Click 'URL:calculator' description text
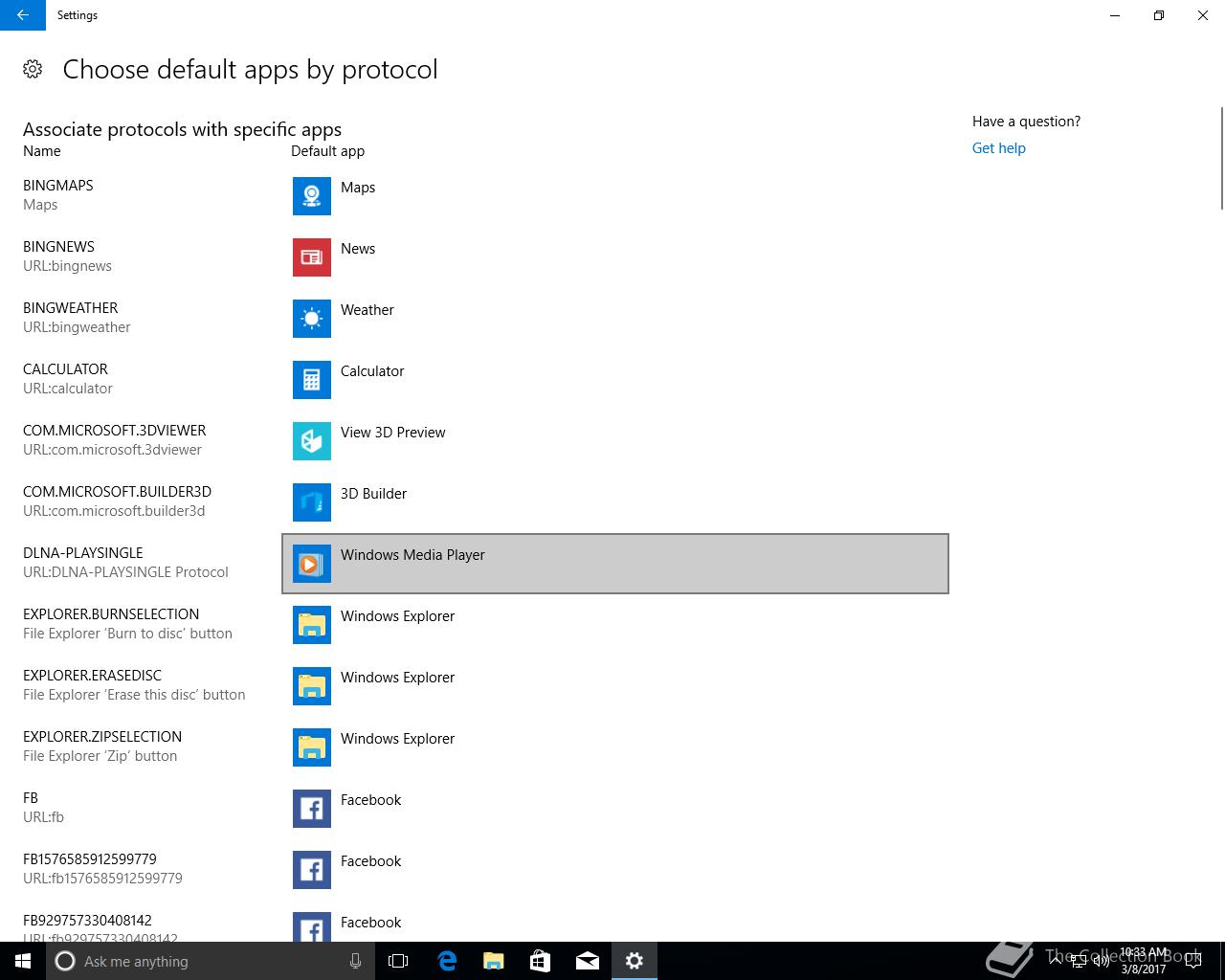Viewport: 1225px width, 980px height. pyautogui.click(x=68, y=389)
